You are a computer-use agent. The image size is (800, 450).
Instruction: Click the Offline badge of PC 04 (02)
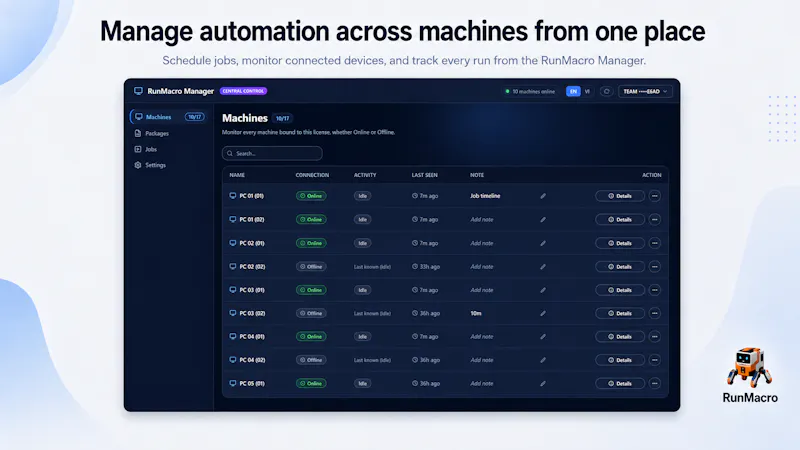pyautogui.click(x=311, y=360)
